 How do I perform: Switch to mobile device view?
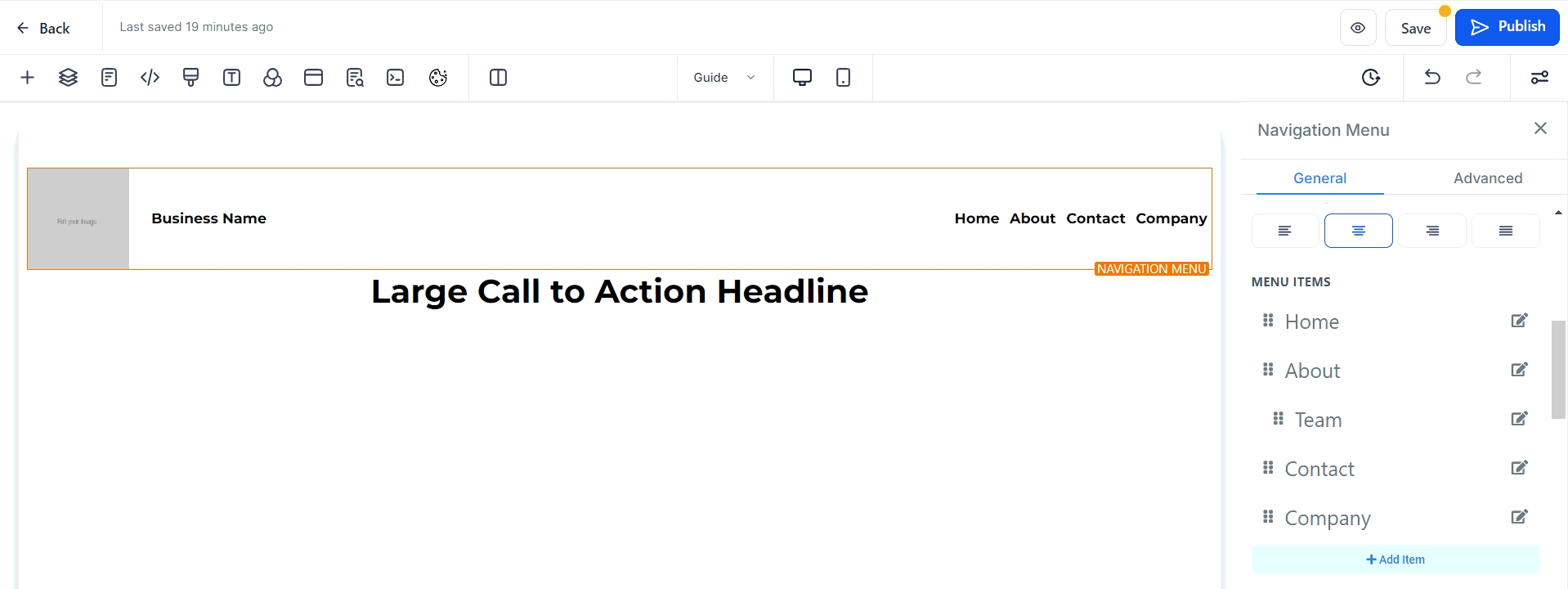tap(843, 78)
